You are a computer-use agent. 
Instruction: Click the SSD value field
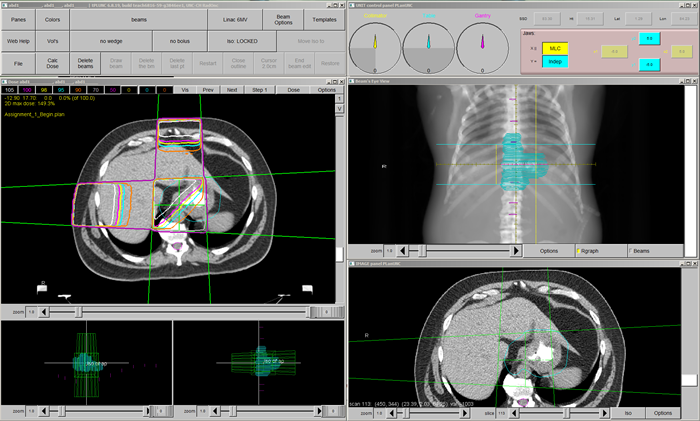(x=547, y=18)
